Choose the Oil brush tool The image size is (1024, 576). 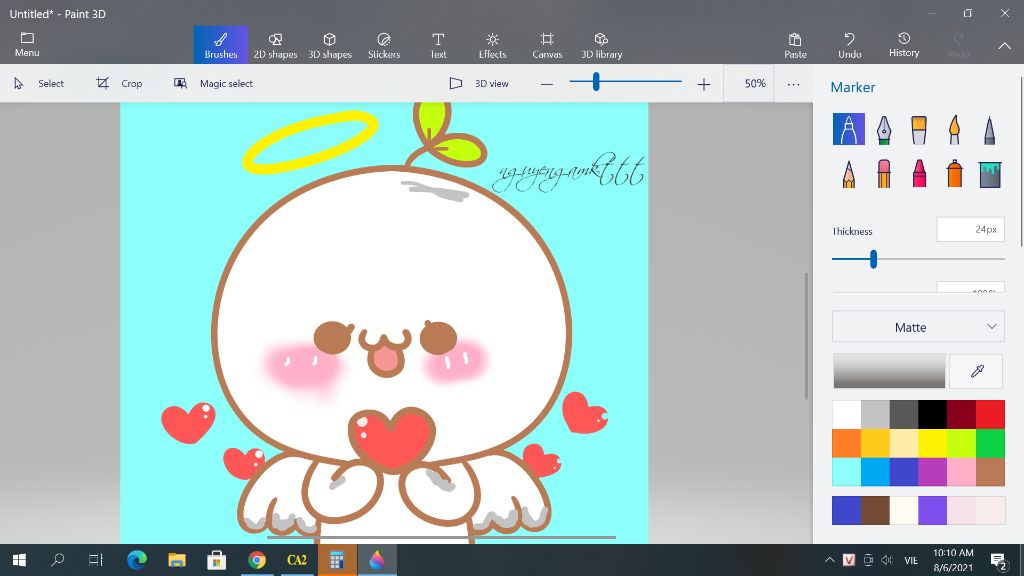point(919,129)
